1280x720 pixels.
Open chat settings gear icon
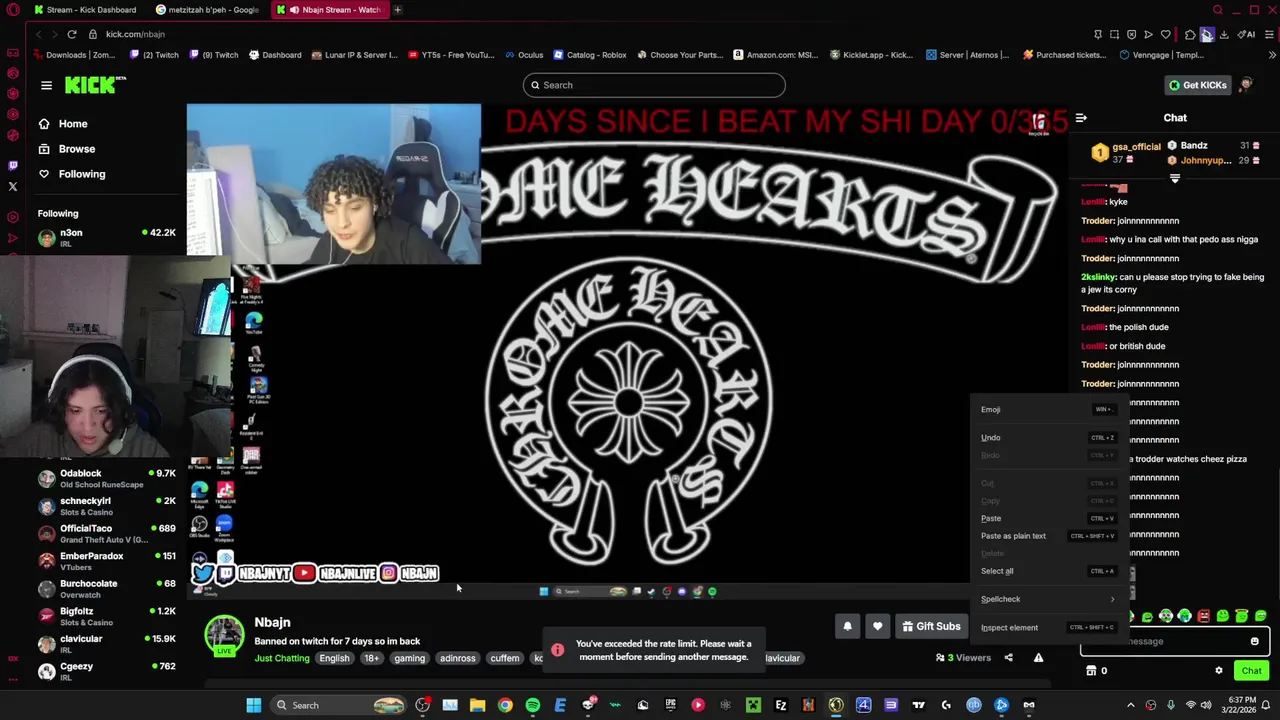pos(1218,671)
